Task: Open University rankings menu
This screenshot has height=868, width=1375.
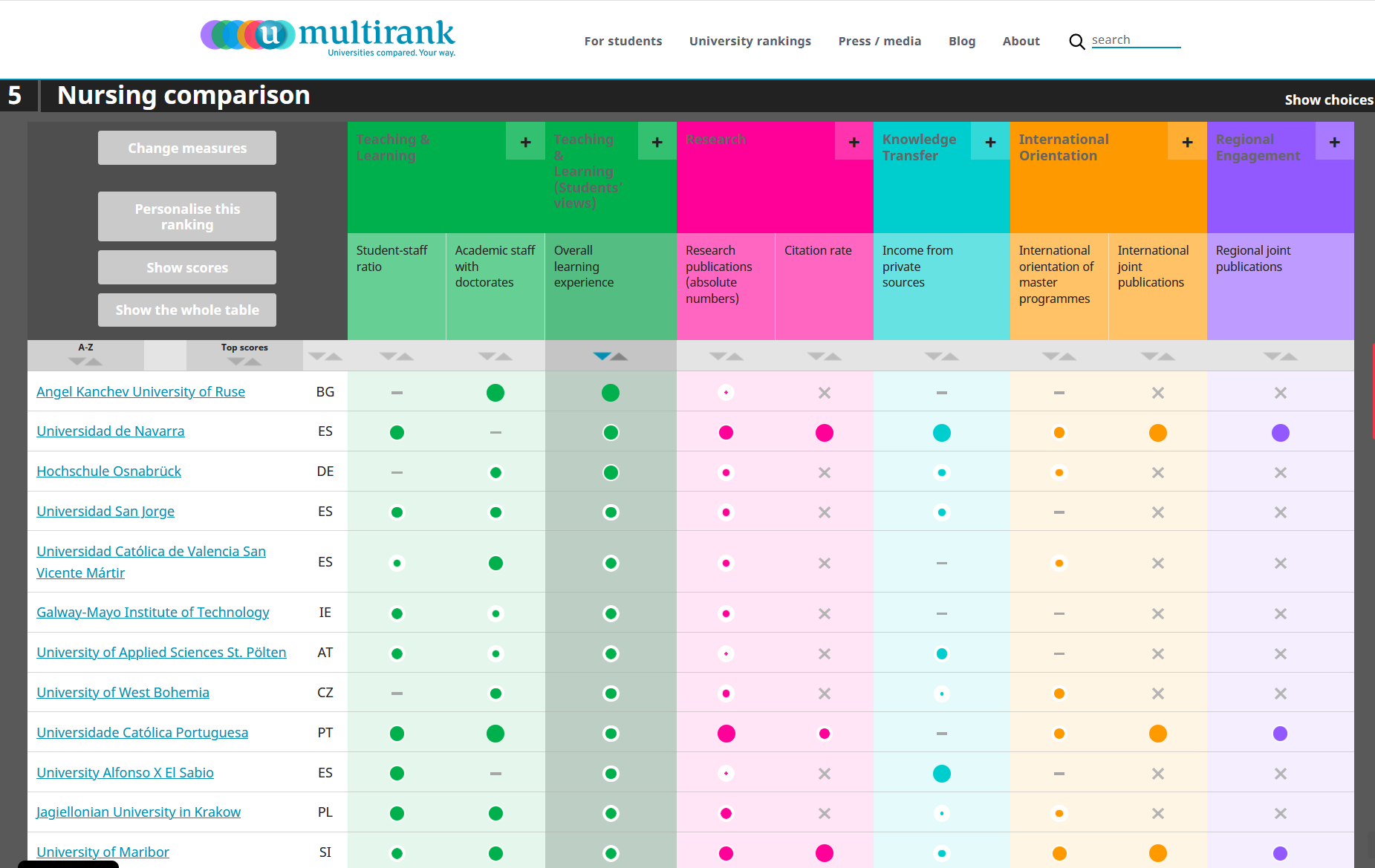Action: click(x=750, y=42)
